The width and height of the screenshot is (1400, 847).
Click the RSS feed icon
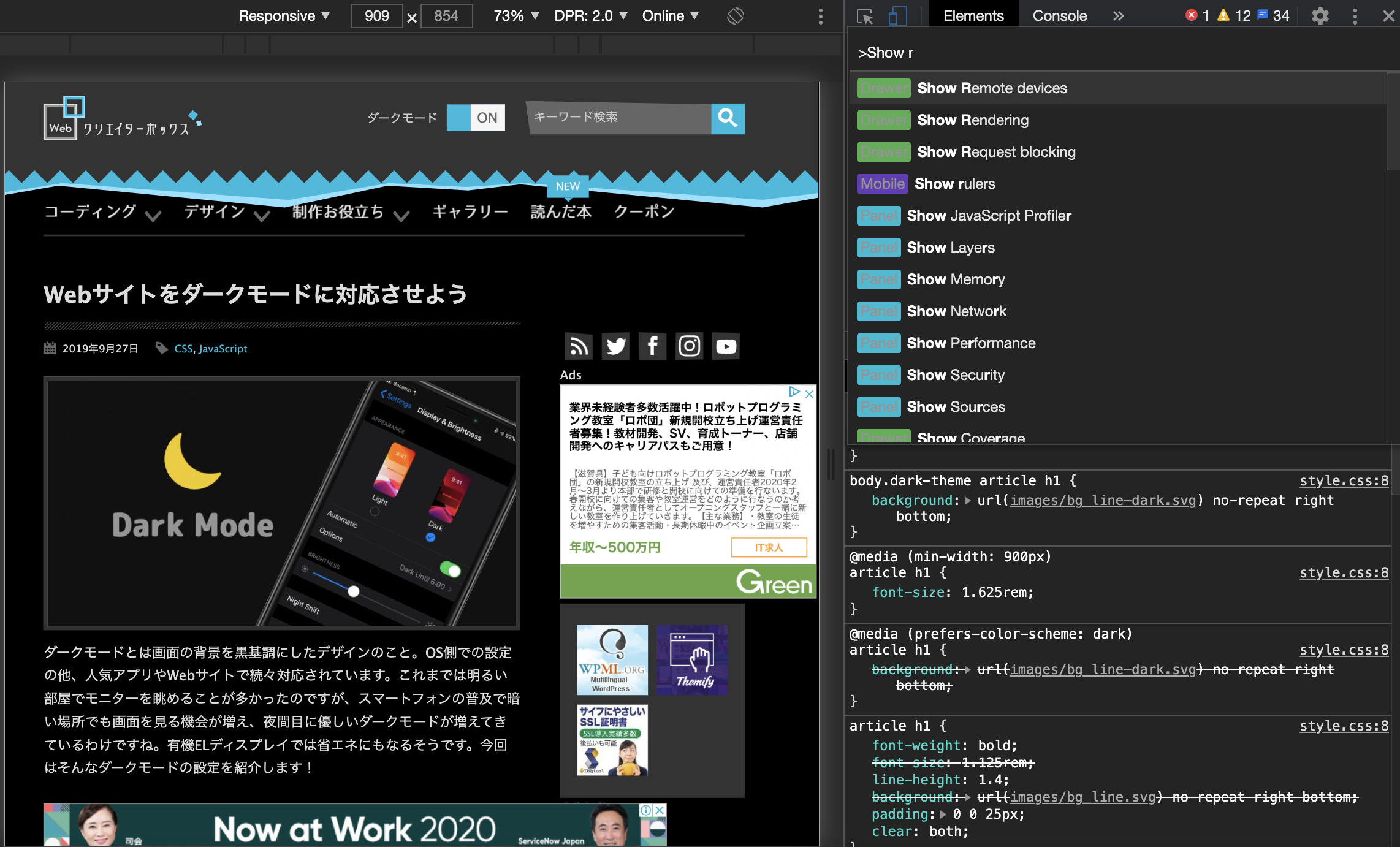point(579,346)
